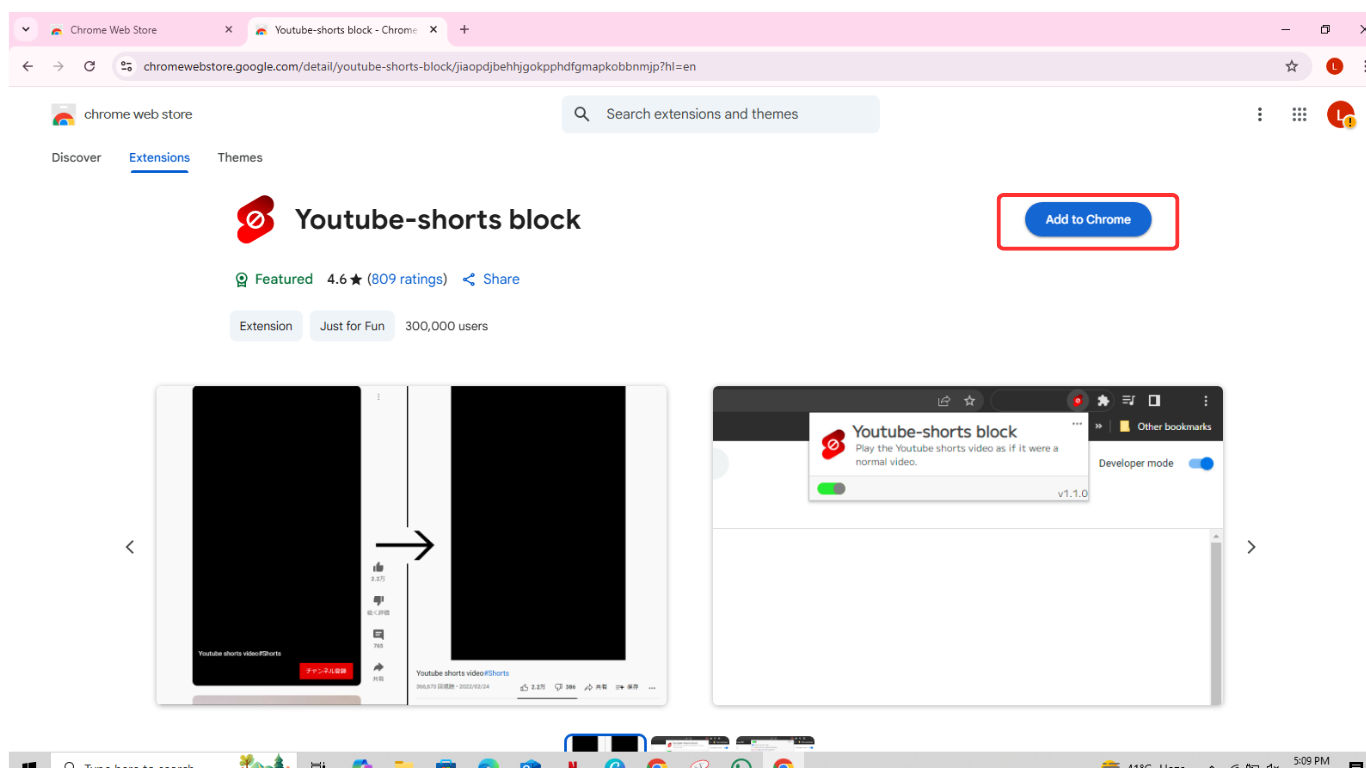Viewport: 1366px width, 768px height.
Task: Select the Extensions tab
Action: tap(159, 158)
